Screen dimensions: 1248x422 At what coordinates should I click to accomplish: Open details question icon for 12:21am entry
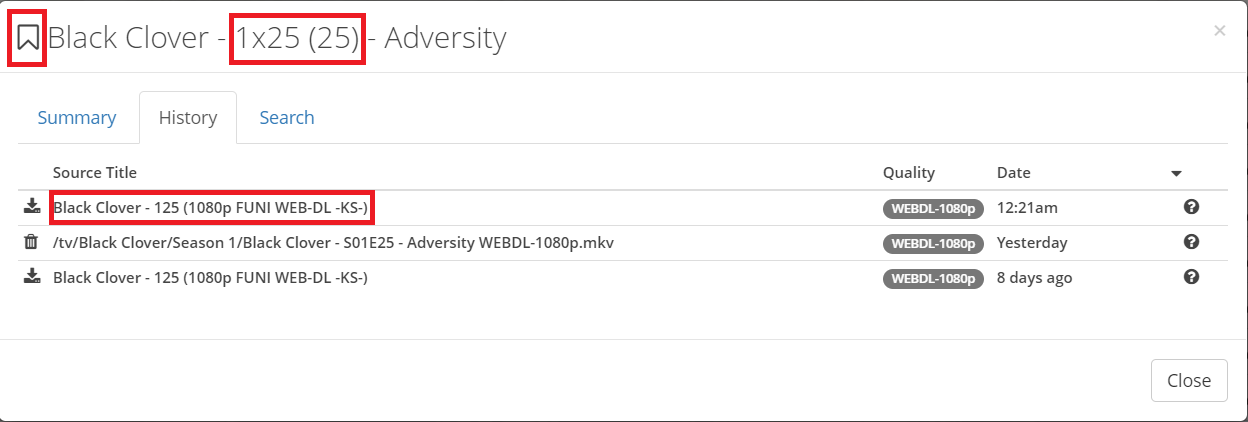point(1191,207)
